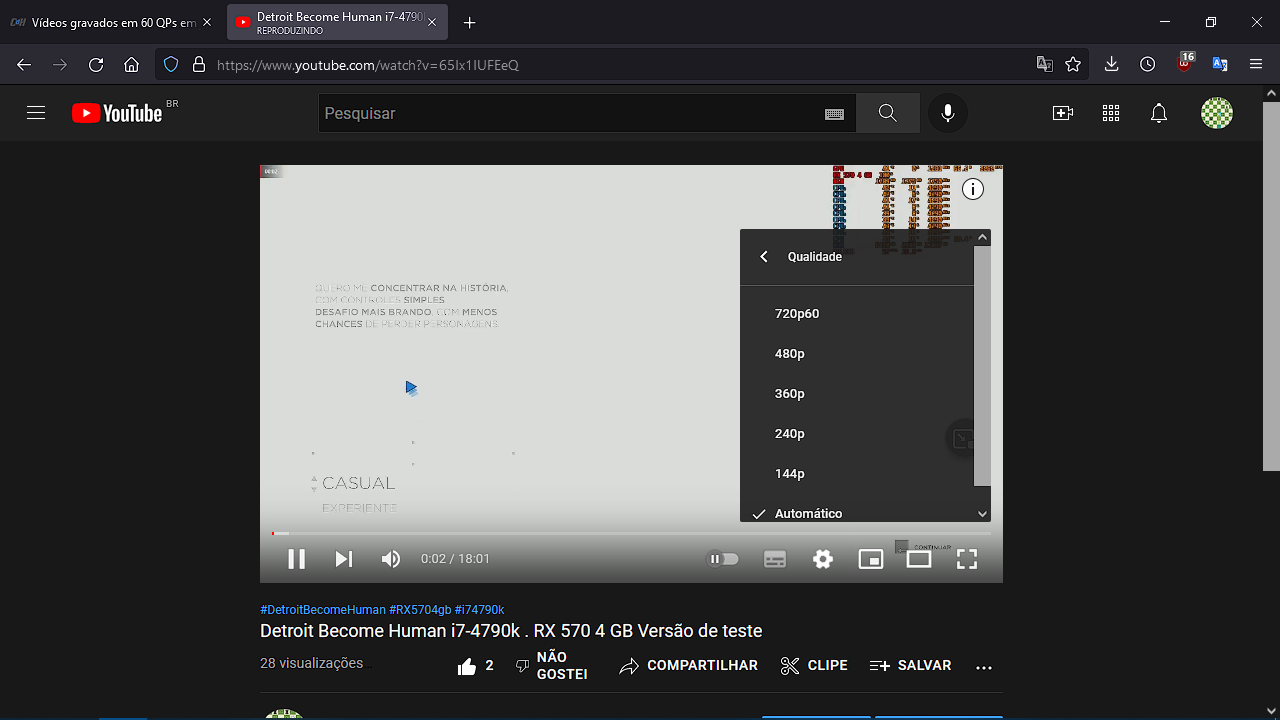Mute the video volume

pyautogui.click(x=391, y=559)
